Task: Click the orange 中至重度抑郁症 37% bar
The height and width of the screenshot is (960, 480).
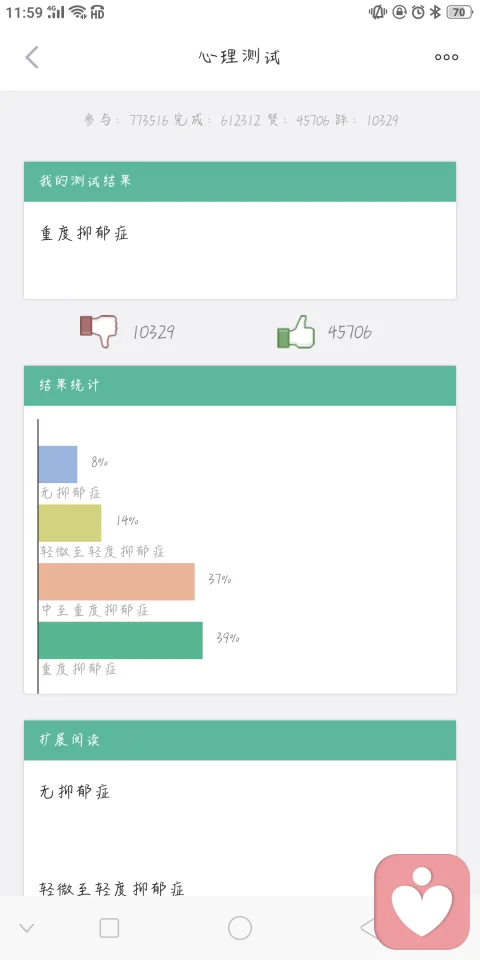Action: [x=116, y=582]
